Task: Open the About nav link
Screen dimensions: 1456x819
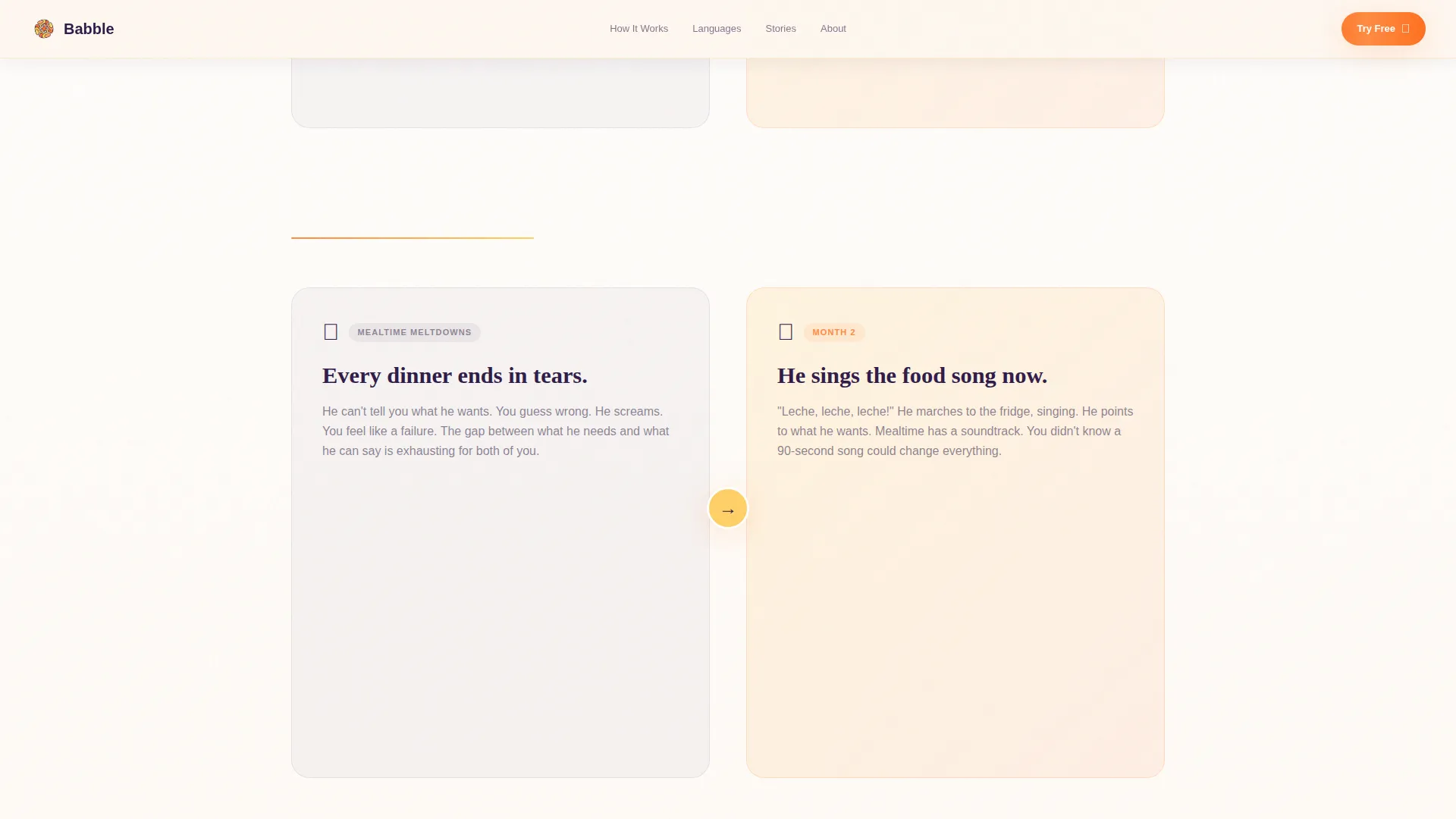Action: click(x=833, y=29)
